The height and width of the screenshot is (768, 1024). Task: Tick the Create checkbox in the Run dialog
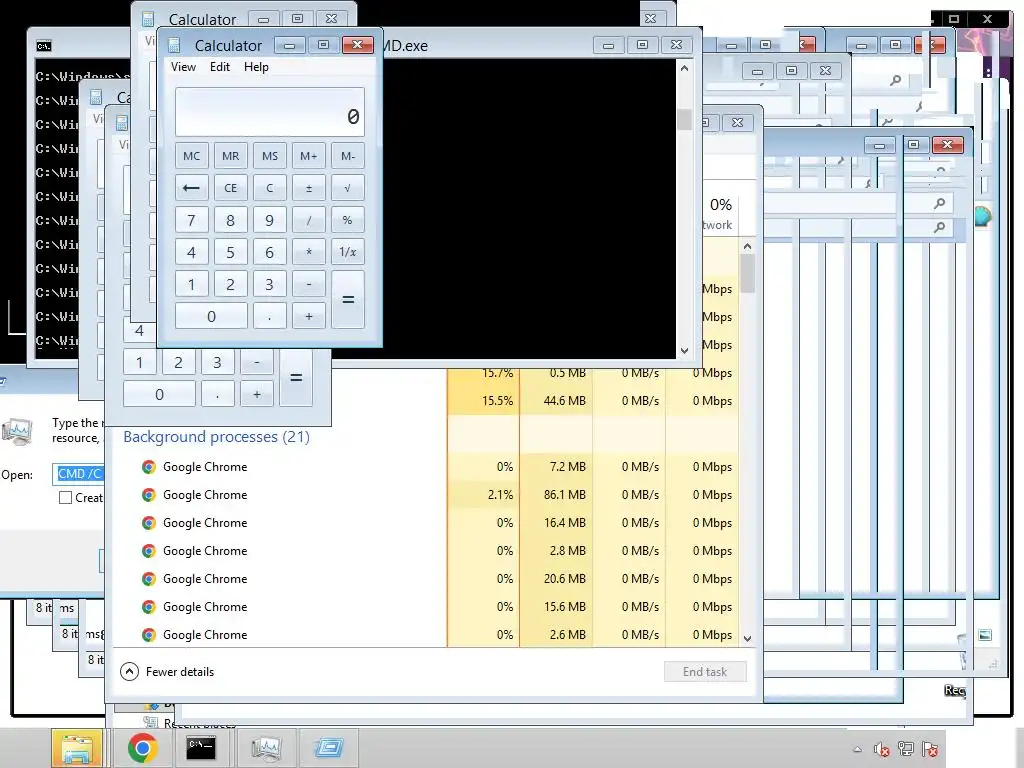[x=65, y=498]
